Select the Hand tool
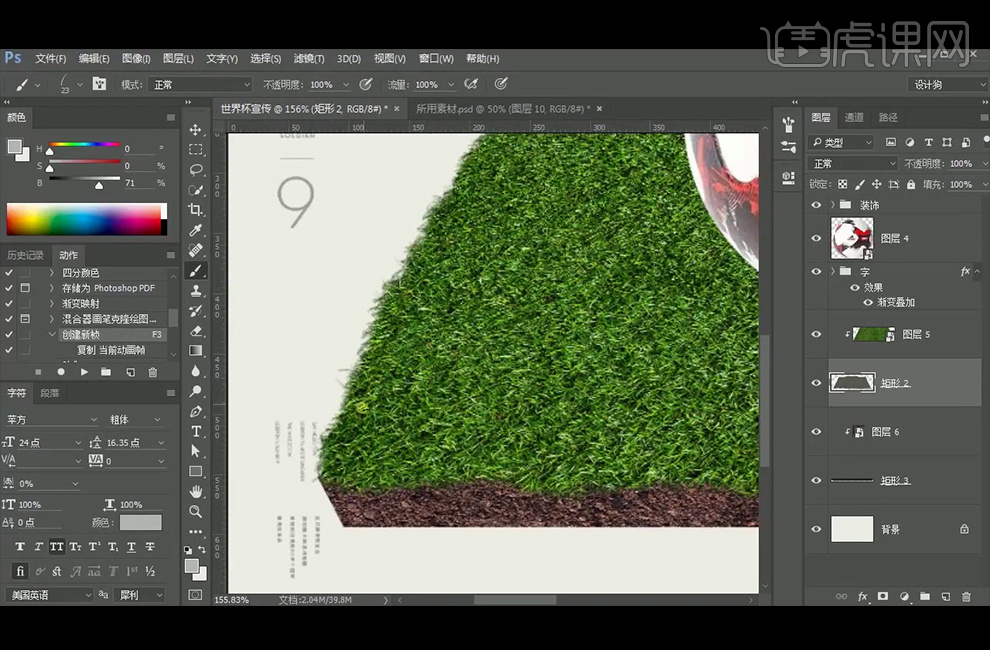The image size is (990, 650). click(x=196, y=491)
